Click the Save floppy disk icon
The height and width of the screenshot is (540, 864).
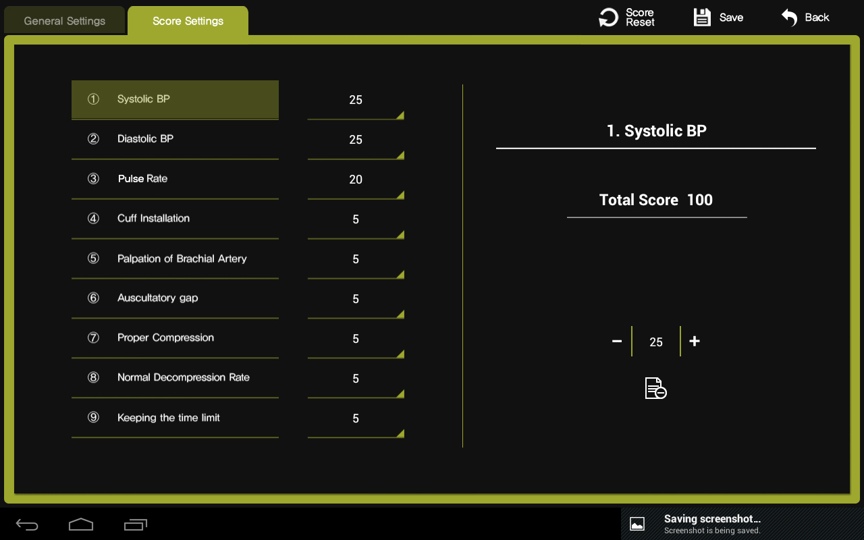tap(702, 17)
